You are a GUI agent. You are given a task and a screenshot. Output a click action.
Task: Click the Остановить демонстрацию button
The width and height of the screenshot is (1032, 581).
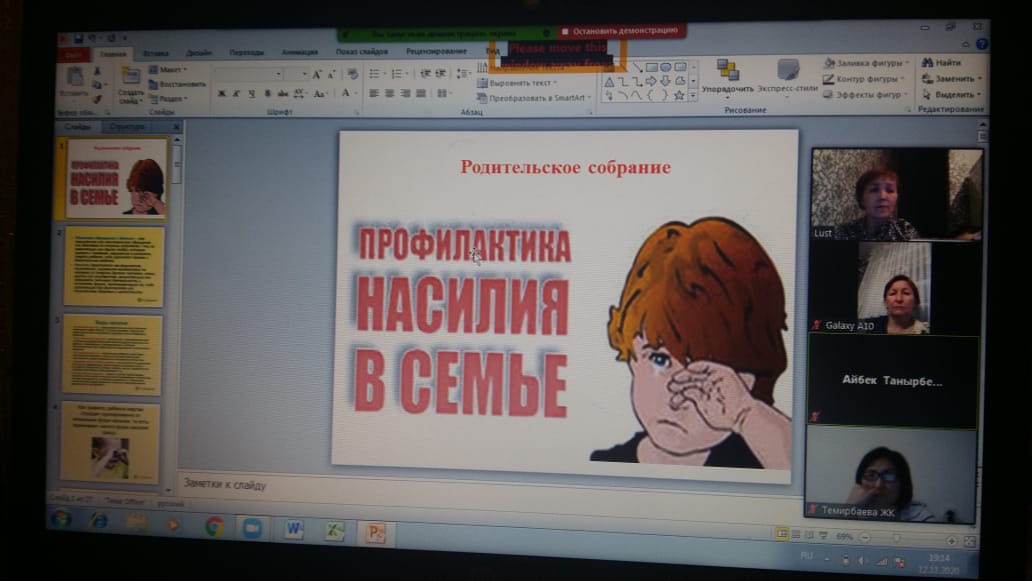(x=622, y=31)
